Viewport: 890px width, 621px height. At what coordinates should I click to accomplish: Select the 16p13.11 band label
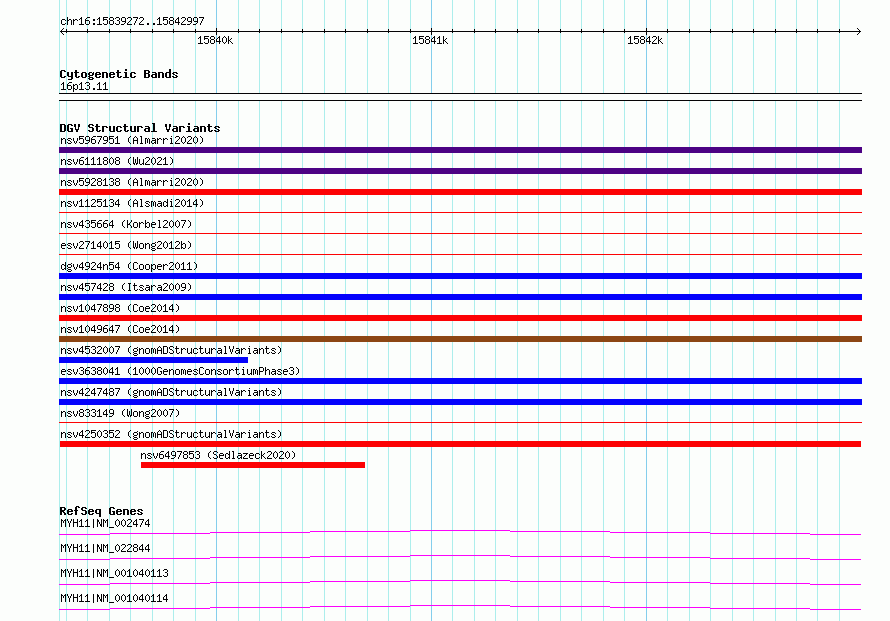[84, 87]
